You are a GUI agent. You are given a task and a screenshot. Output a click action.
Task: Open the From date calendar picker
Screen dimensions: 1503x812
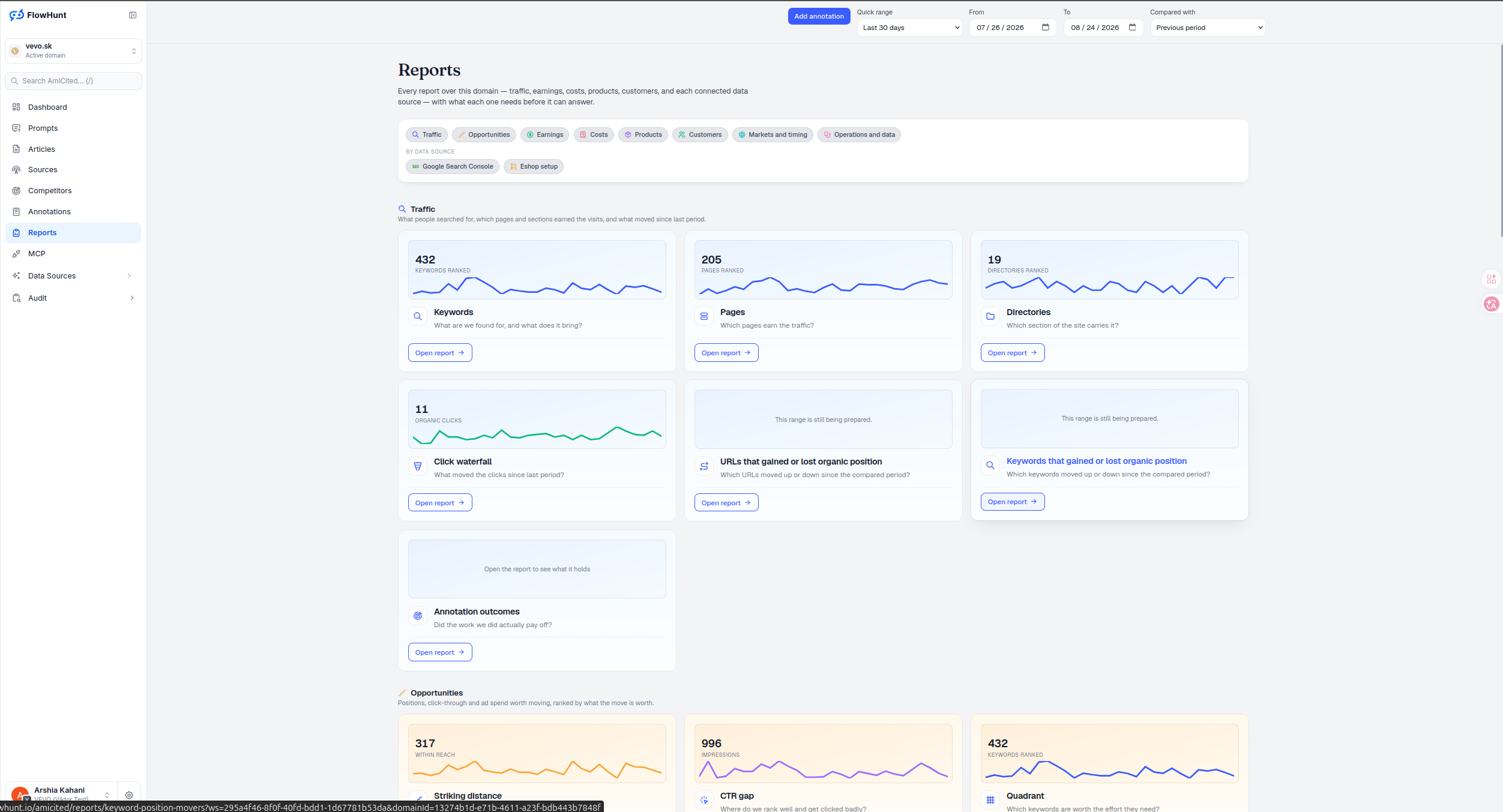point(1045,27)
